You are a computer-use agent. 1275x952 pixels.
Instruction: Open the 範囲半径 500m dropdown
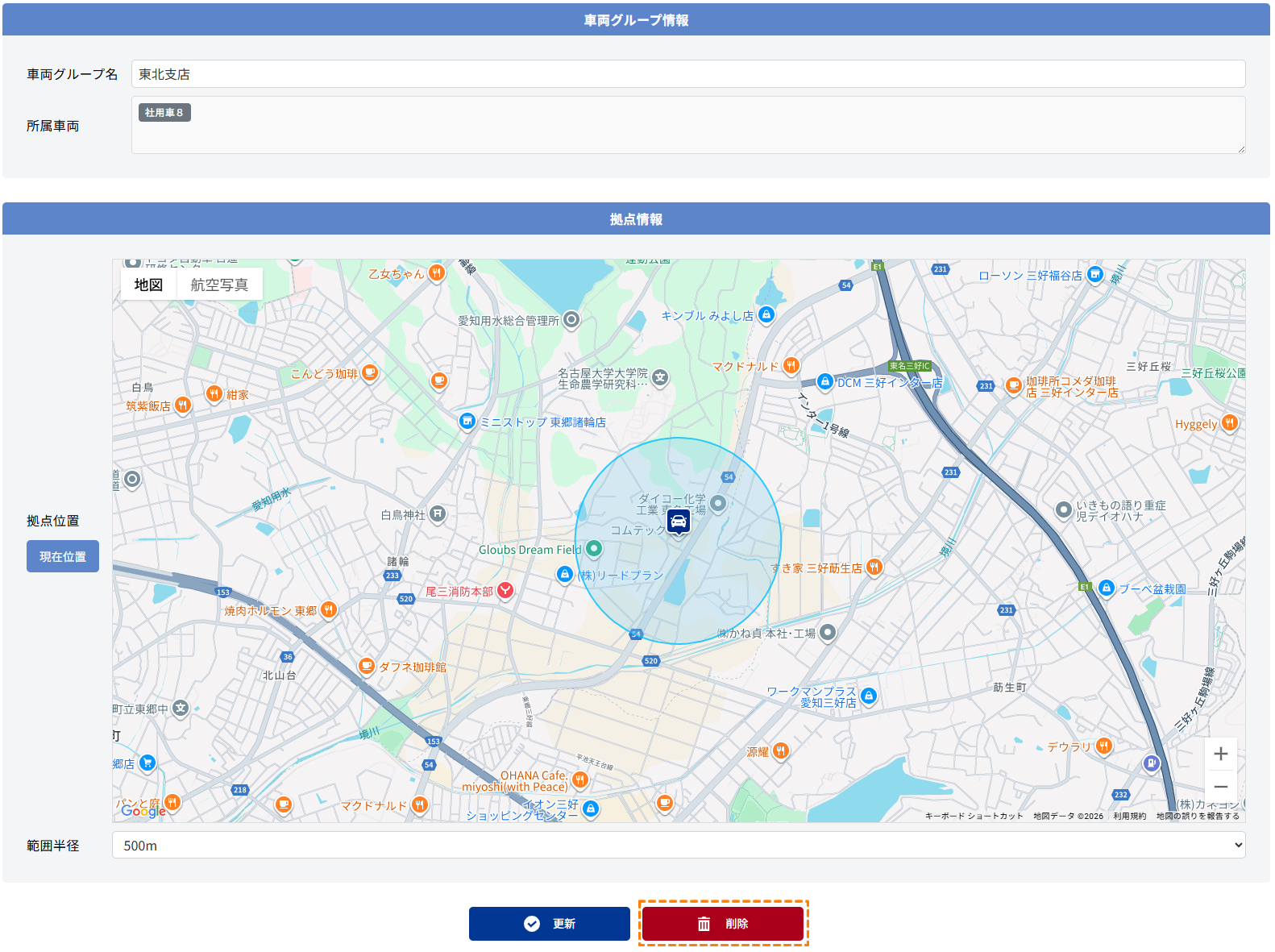[679, 846]
